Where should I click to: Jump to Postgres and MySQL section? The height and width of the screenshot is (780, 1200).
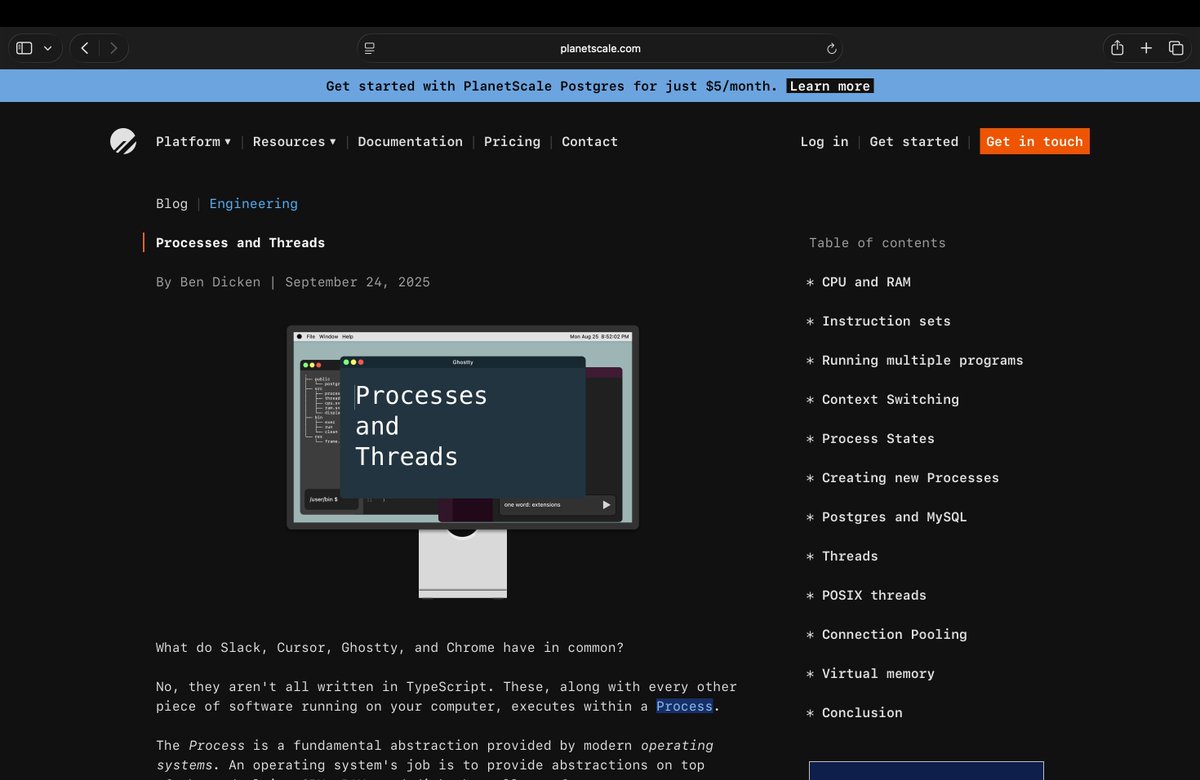[894, 517]
